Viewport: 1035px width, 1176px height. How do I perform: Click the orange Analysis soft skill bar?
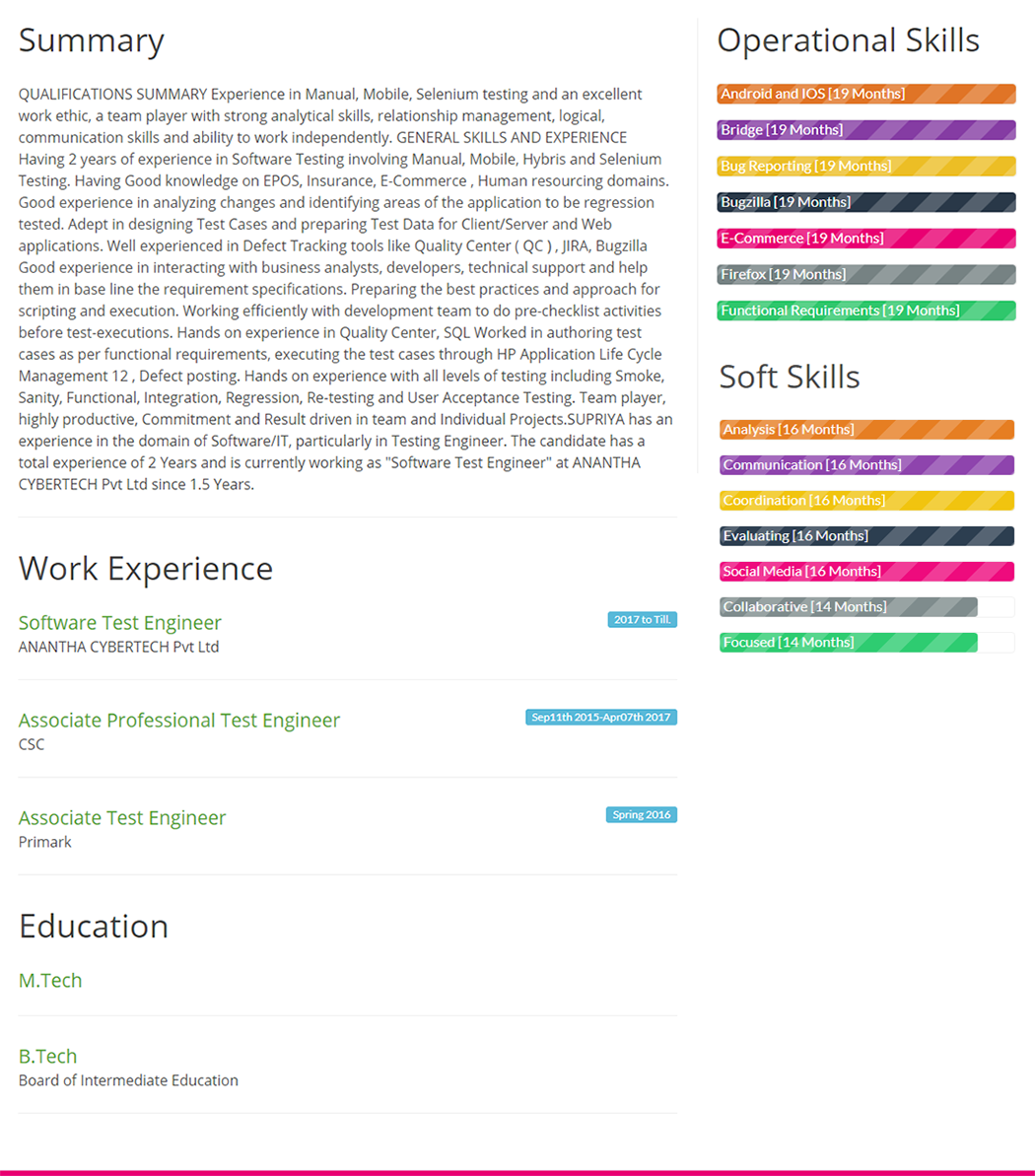(865, 430)
